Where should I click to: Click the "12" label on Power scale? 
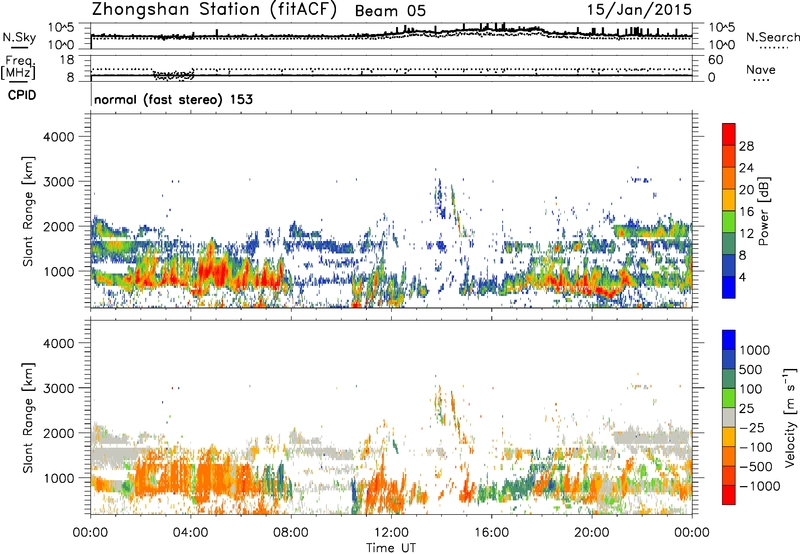(746, 234)
